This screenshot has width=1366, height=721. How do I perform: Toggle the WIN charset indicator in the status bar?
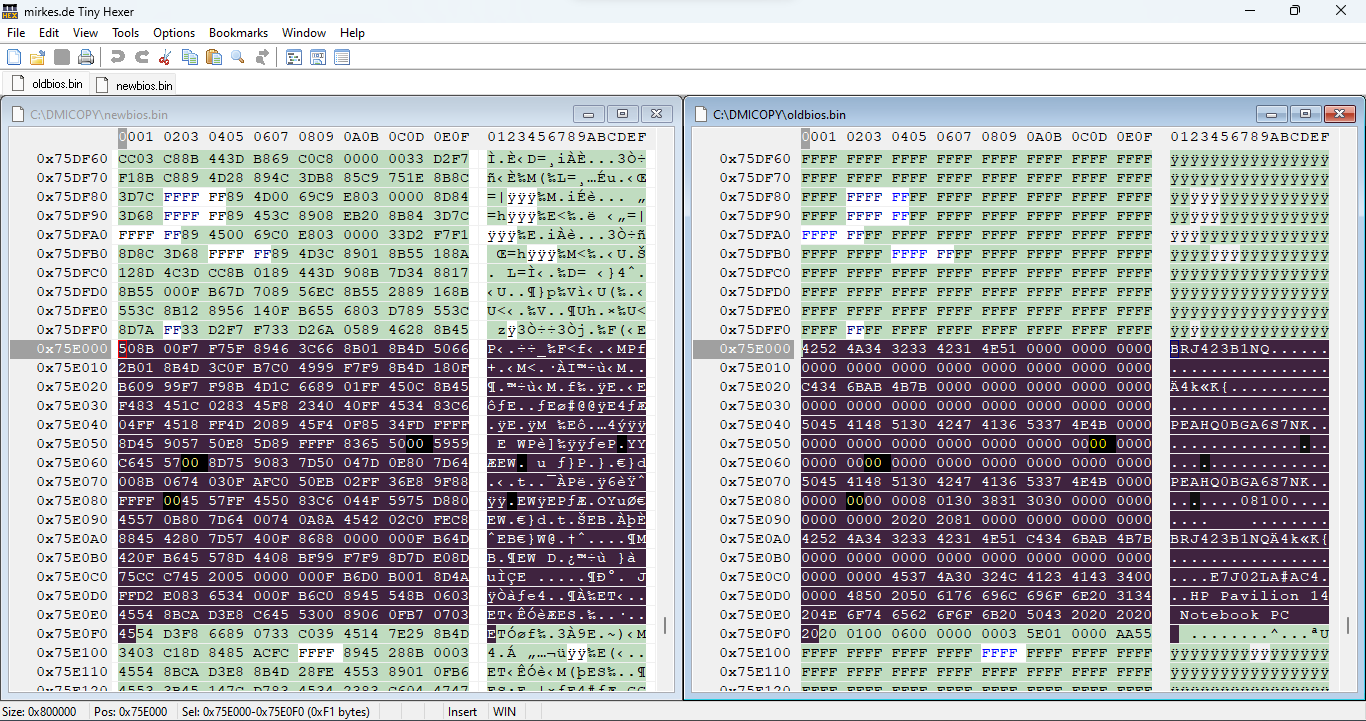pos(504,711)
